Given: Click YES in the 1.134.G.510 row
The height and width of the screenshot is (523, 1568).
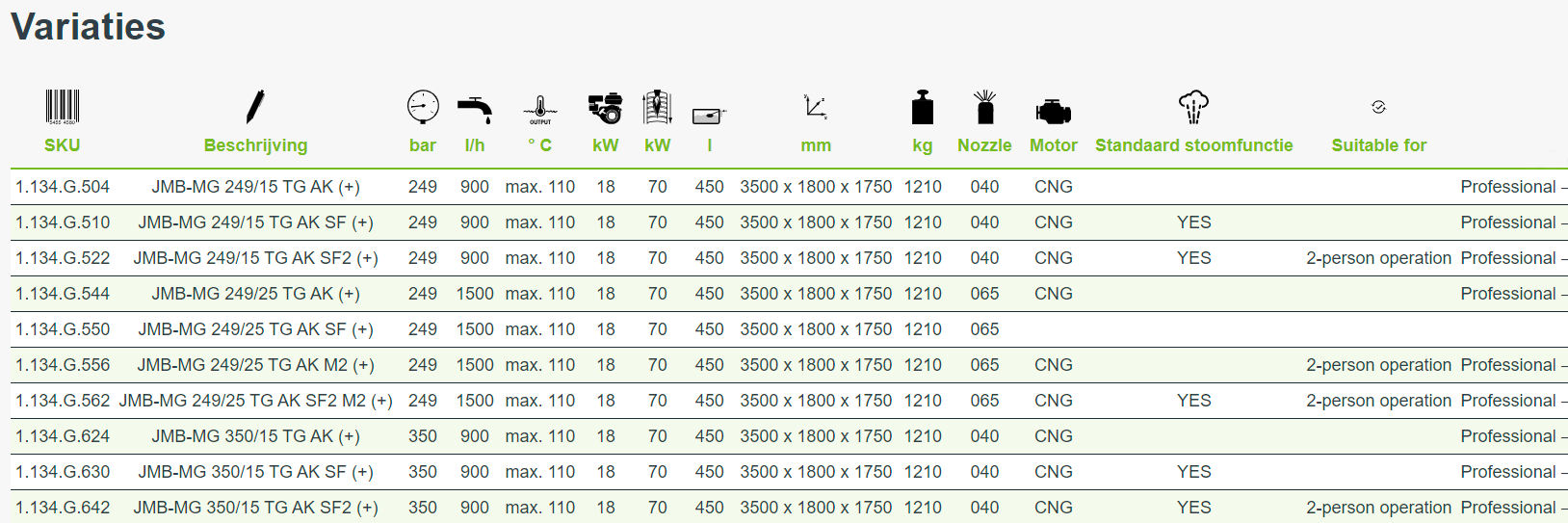Looking at the screenshot, I should [x=1194, y=222].
